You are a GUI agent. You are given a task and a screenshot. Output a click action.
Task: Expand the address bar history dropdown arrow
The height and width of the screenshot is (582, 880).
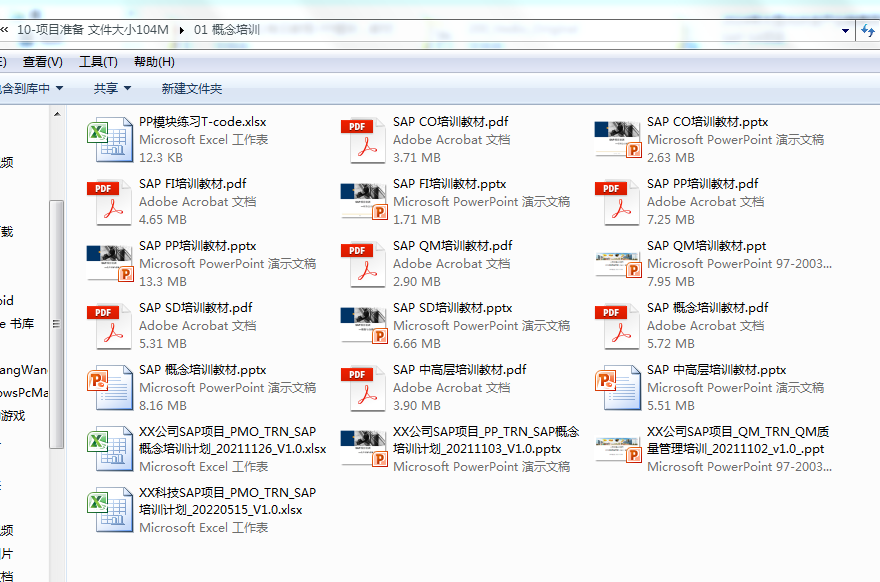coord(843,30)
